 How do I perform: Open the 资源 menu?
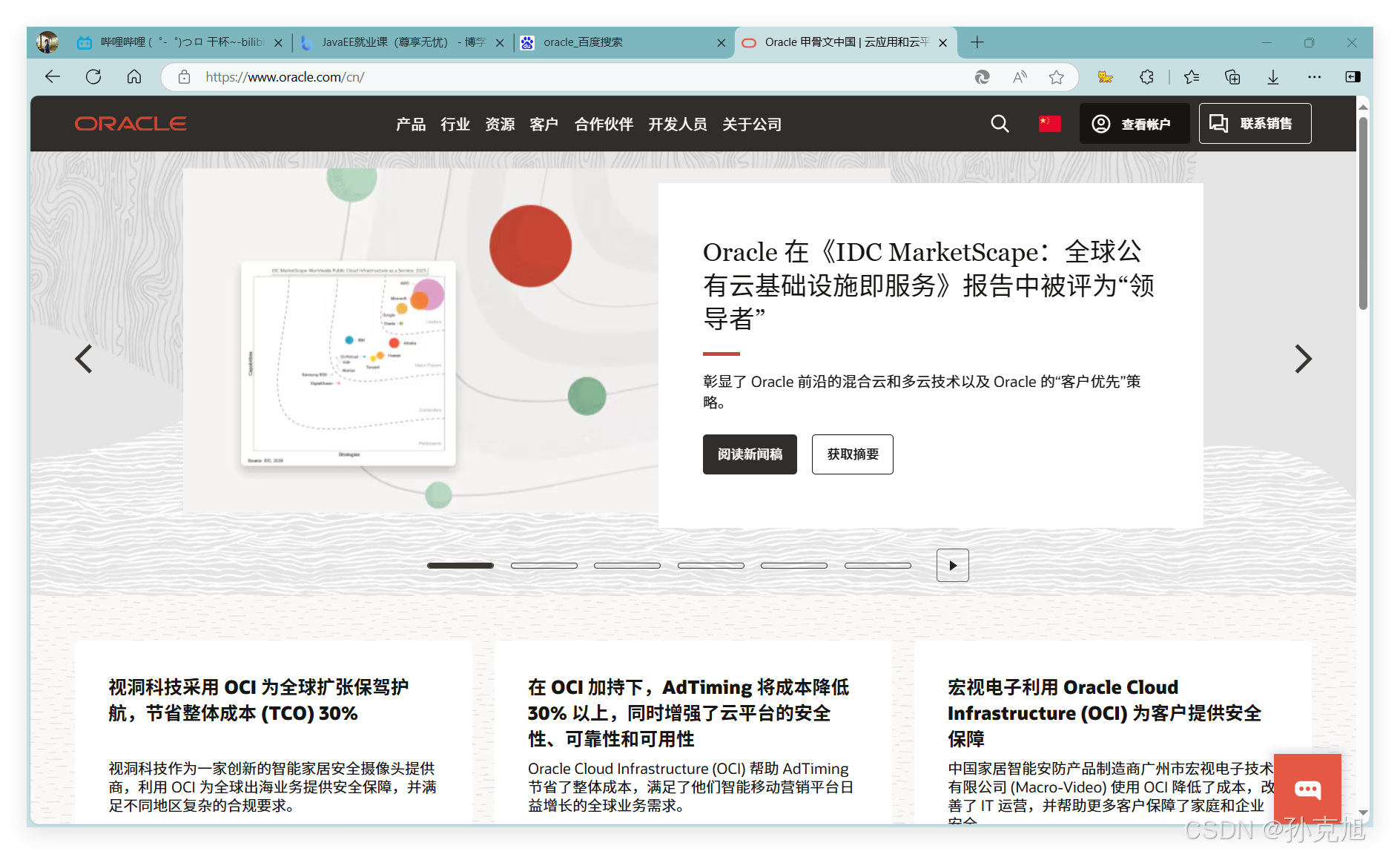(500, 125)
